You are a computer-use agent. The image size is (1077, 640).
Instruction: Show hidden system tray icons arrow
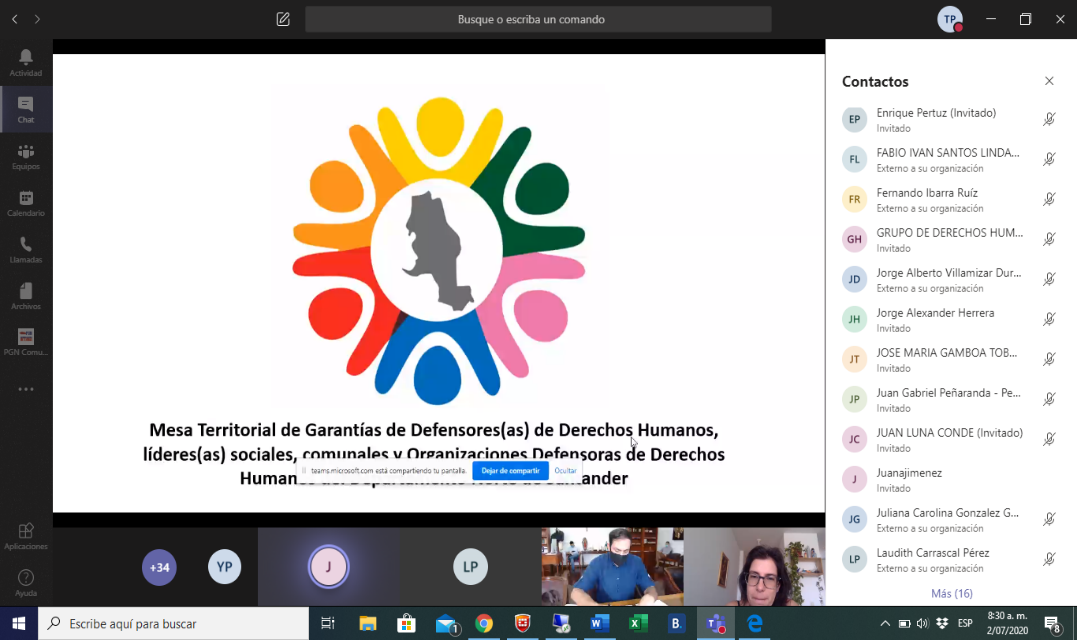[x=885, y=624]
